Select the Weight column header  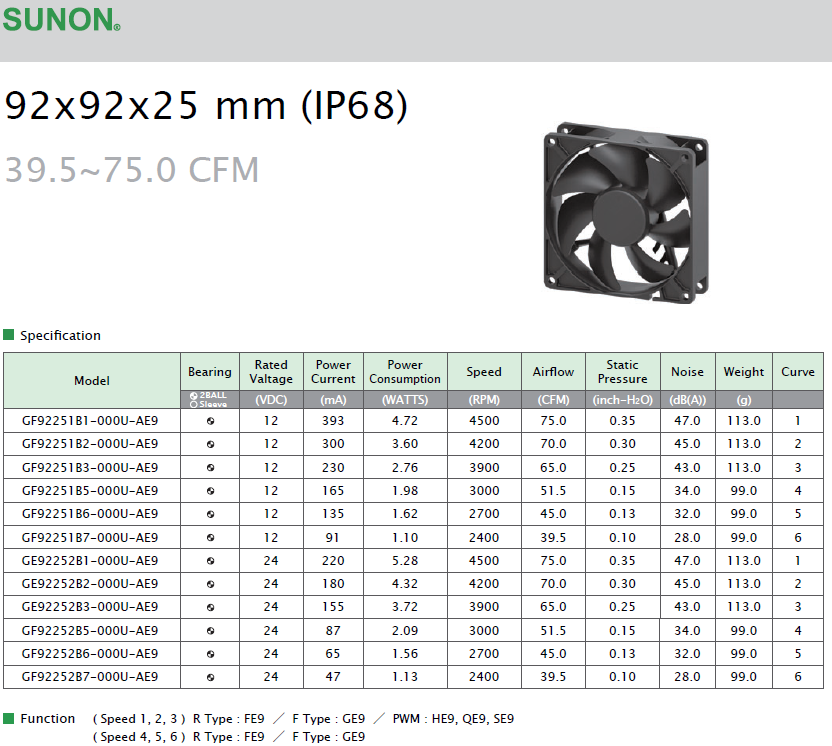(743, 371)
